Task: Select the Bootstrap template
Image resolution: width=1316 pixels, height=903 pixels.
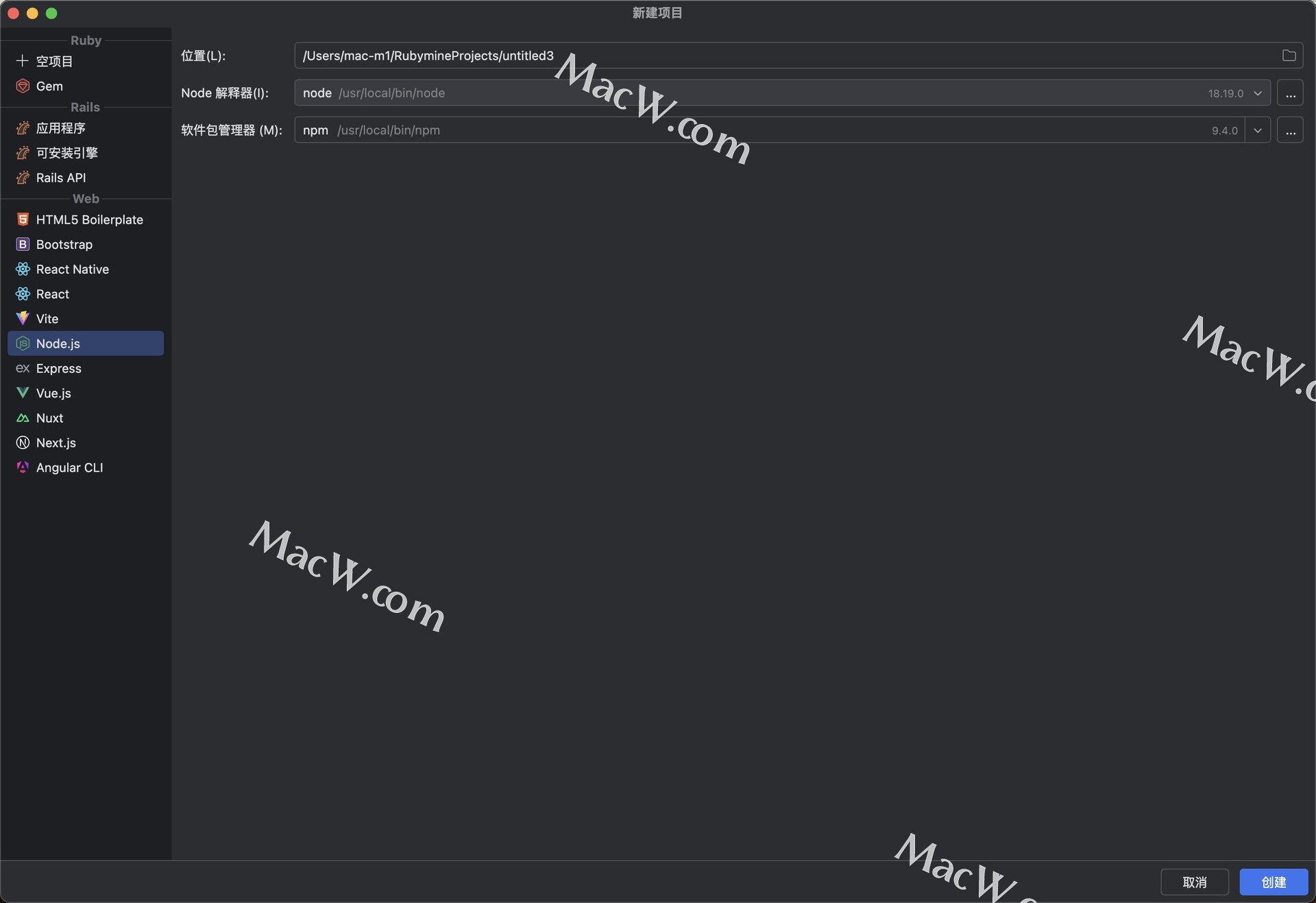Action: click(86, 244)
